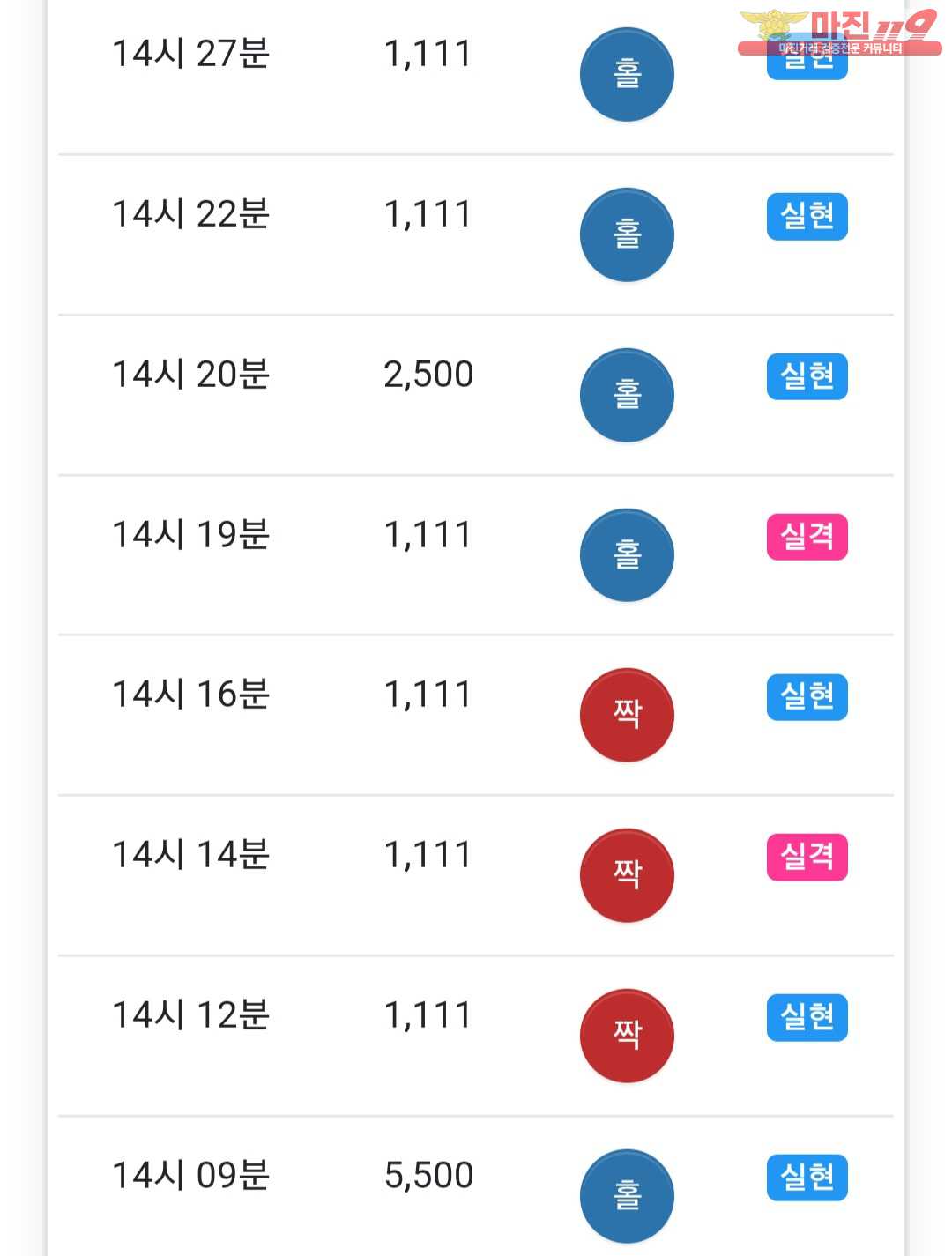This screenshot has height=1256, width=952.
Task: Click the 실현 badge for 14시 22분
Action: pyautogui.click(x=807, y=216)
